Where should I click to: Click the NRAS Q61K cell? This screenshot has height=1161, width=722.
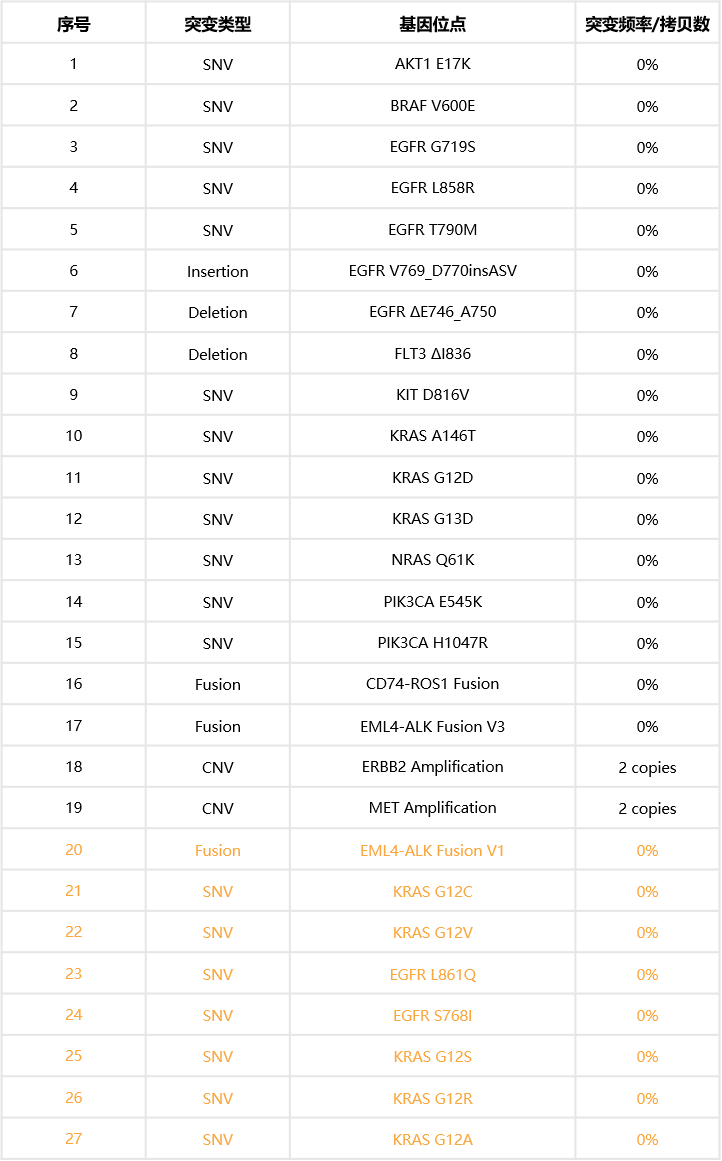tap(432, 560)
